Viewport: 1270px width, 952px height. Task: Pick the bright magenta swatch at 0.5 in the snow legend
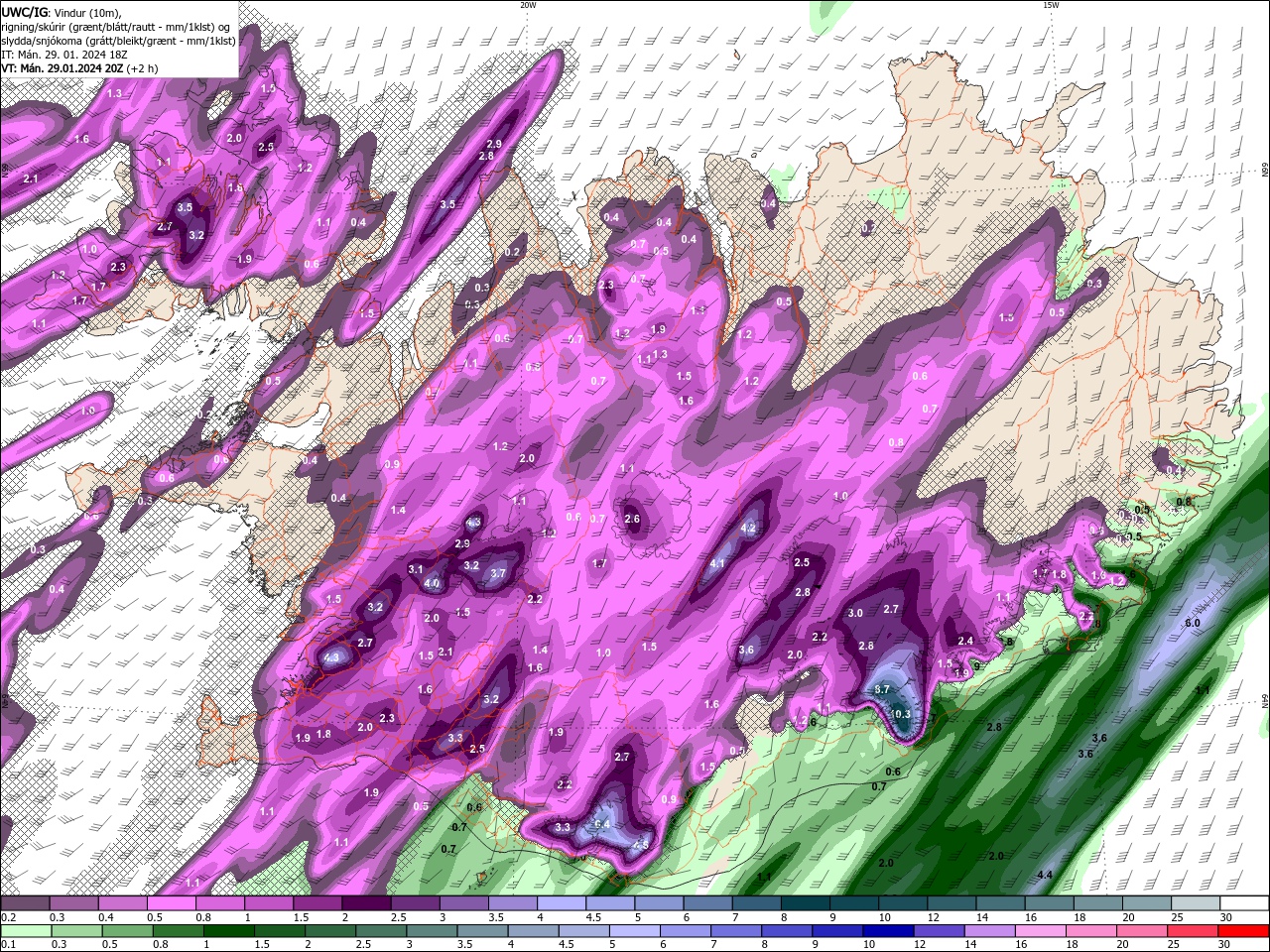(171, 903)
